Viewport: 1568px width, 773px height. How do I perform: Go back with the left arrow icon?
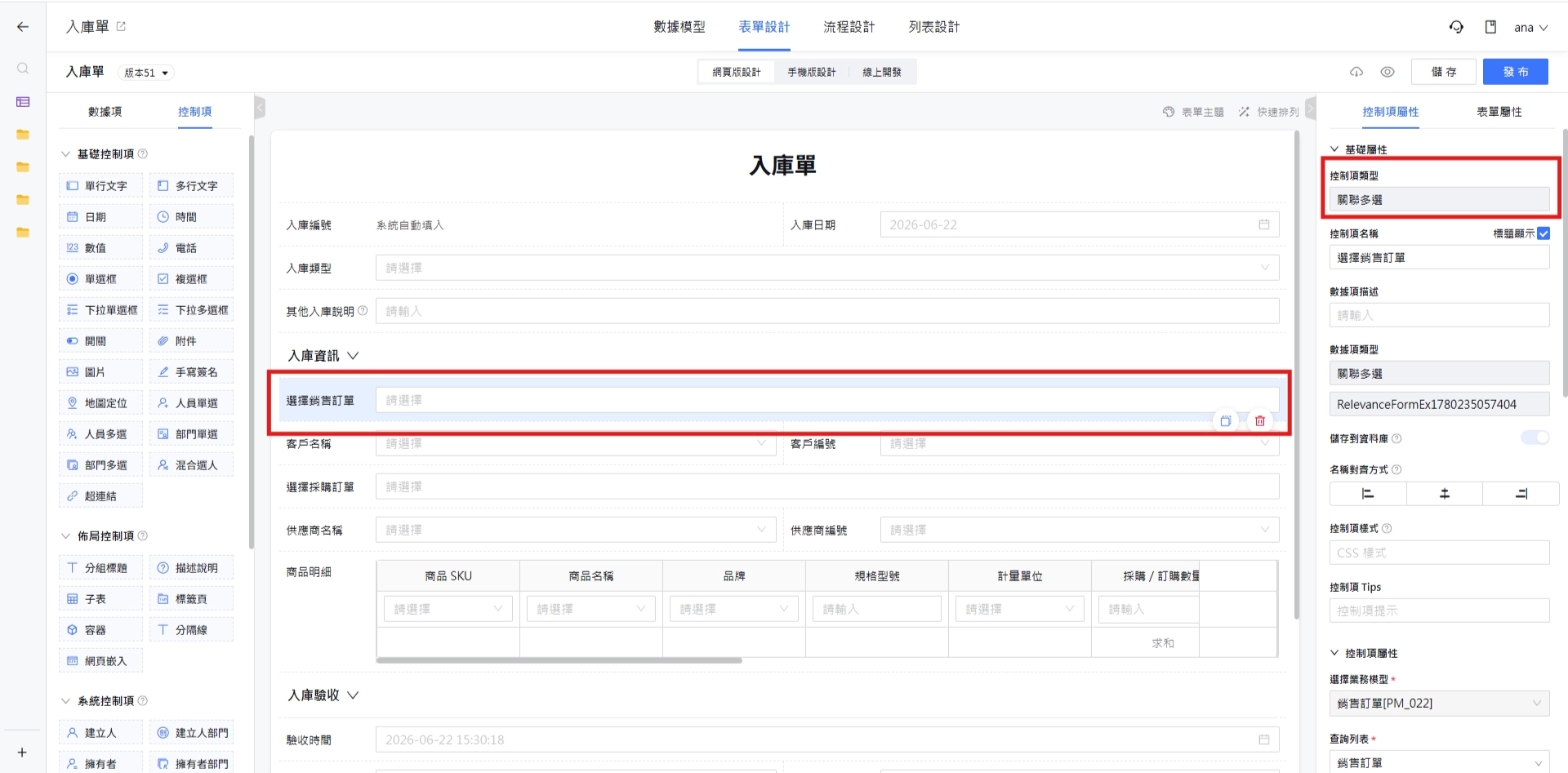23,27
